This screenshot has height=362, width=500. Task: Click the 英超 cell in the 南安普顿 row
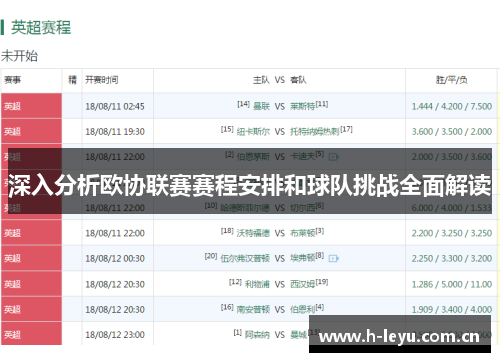tap(31, 309)
